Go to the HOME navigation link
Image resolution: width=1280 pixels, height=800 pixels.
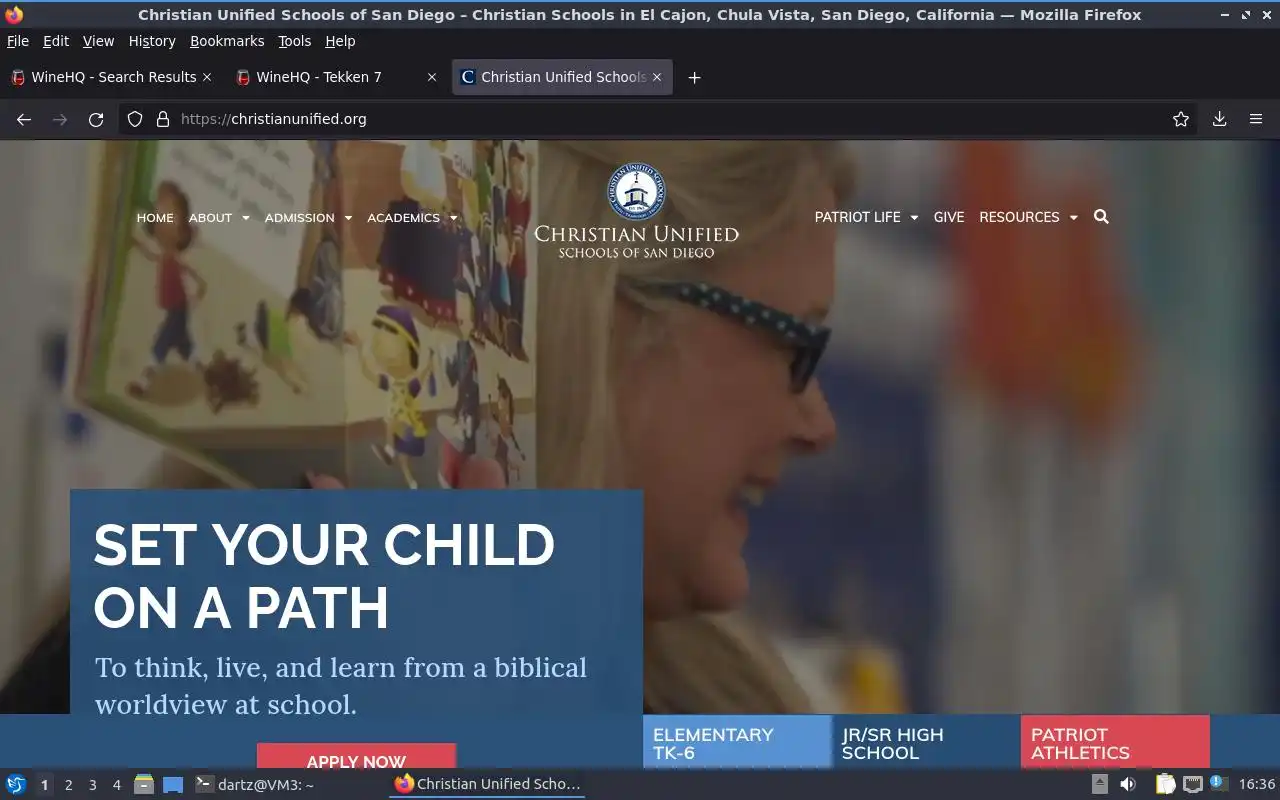(x=155, y=217)
